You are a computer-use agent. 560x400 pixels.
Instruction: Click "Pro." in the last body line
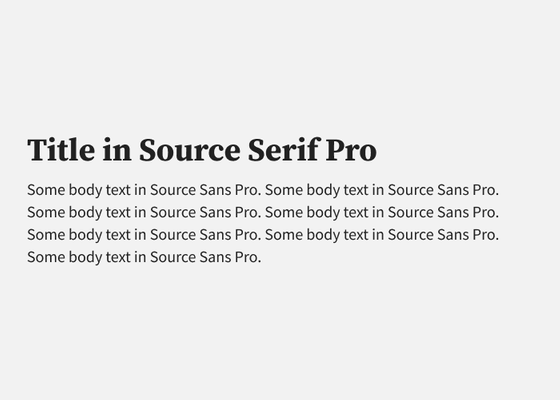[248, 257]
